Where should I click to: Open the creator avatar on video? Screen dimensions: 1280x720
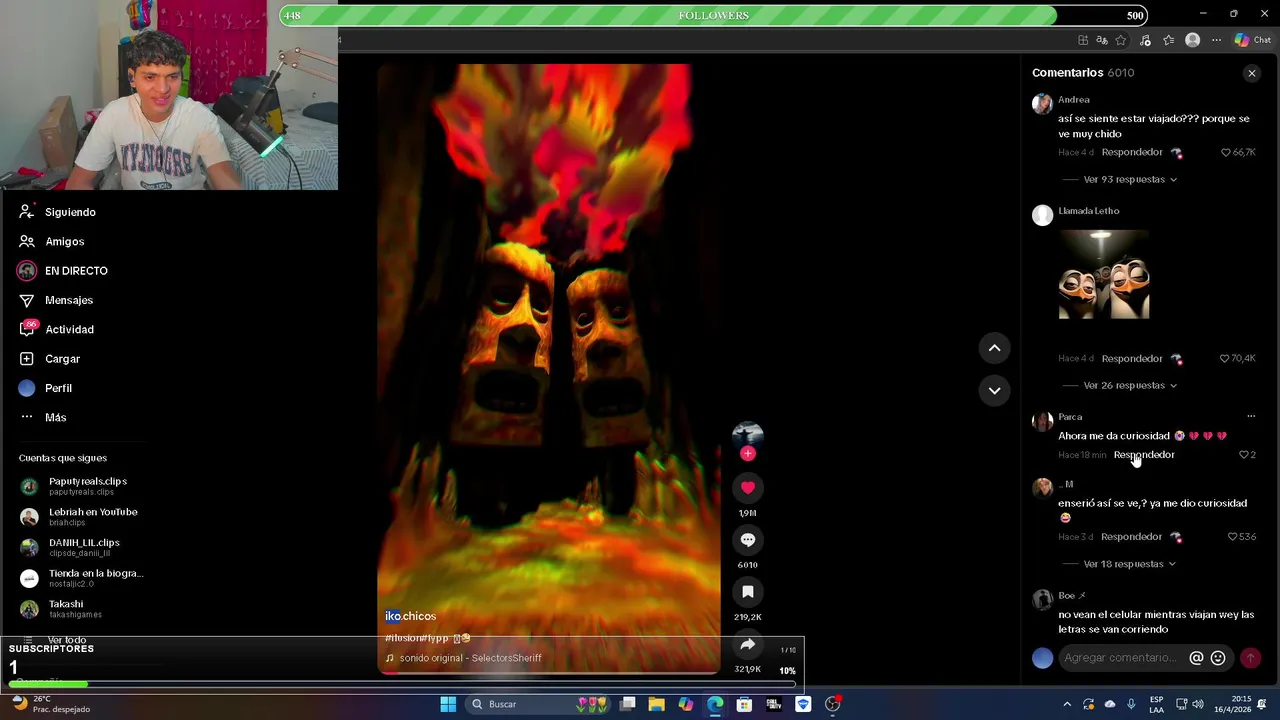[747, 435]
